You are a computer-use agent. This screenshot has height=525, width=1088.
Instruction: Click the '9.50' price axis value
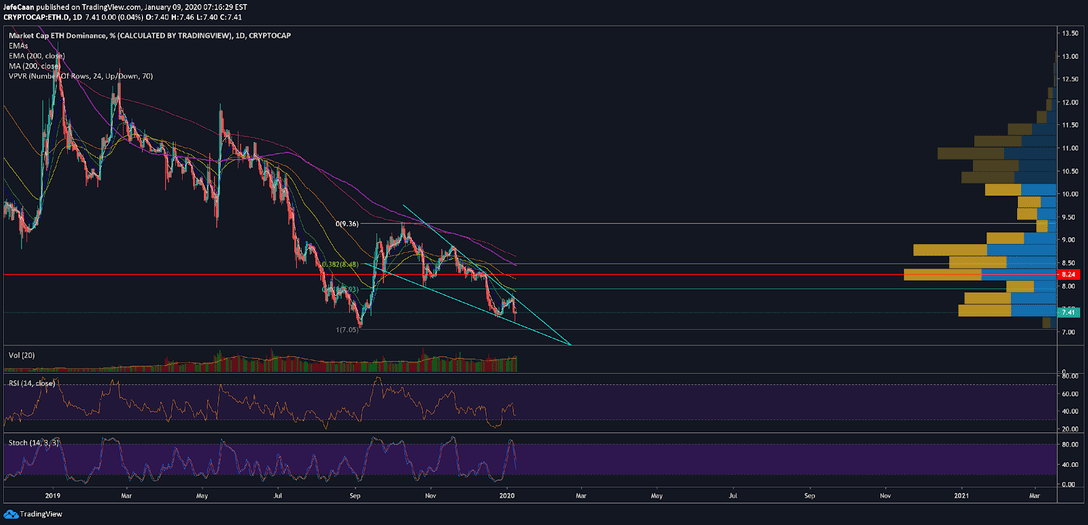click(x=1068, y=217)
